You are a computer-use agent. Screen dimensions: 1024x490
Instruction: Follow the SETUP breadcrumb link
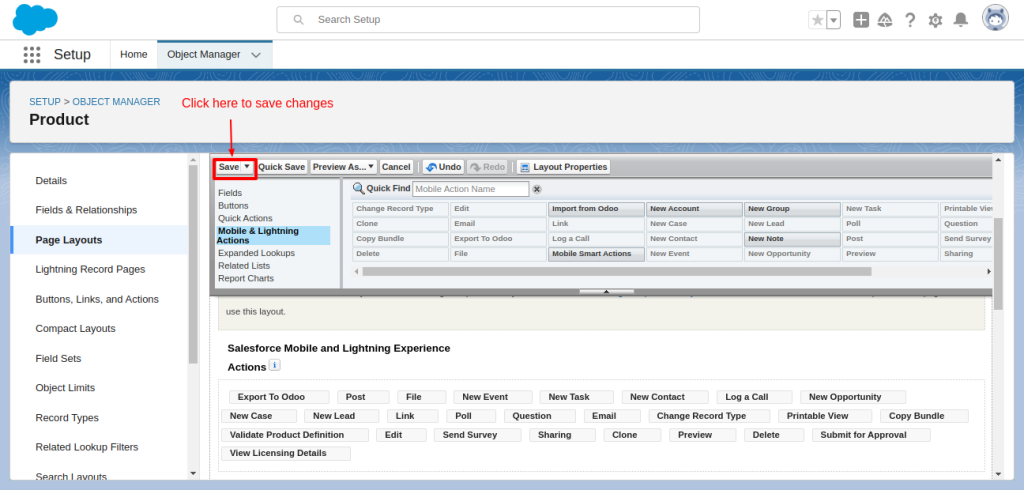pyautogui.click(x=44, y=102)
